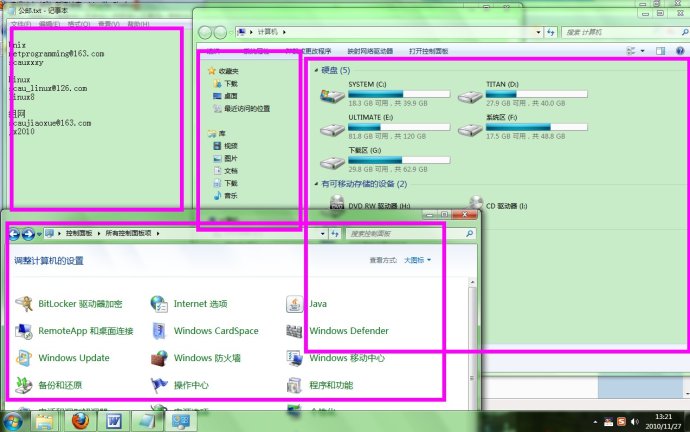Select the 系统区 (F:) drive

click(x=522, y=127)
